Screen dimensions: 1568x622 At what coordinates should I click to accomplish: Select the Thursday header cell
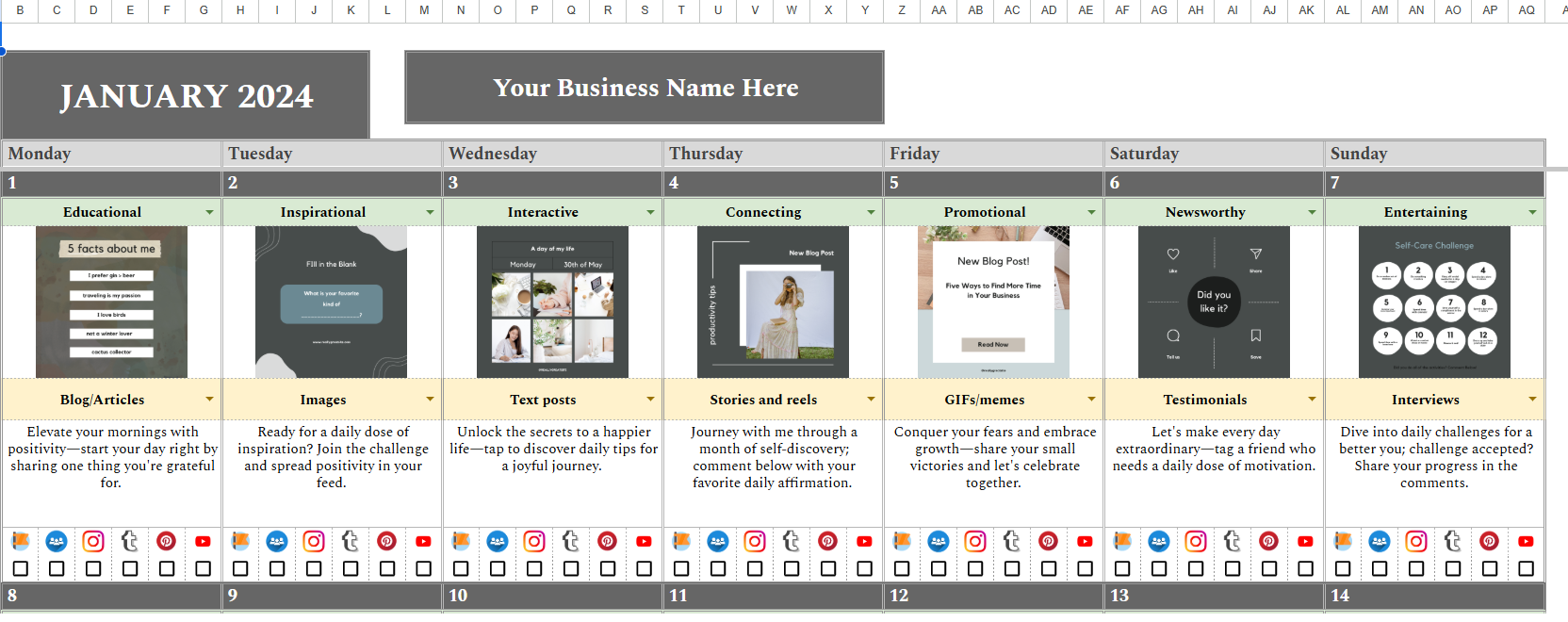[773, 154]
